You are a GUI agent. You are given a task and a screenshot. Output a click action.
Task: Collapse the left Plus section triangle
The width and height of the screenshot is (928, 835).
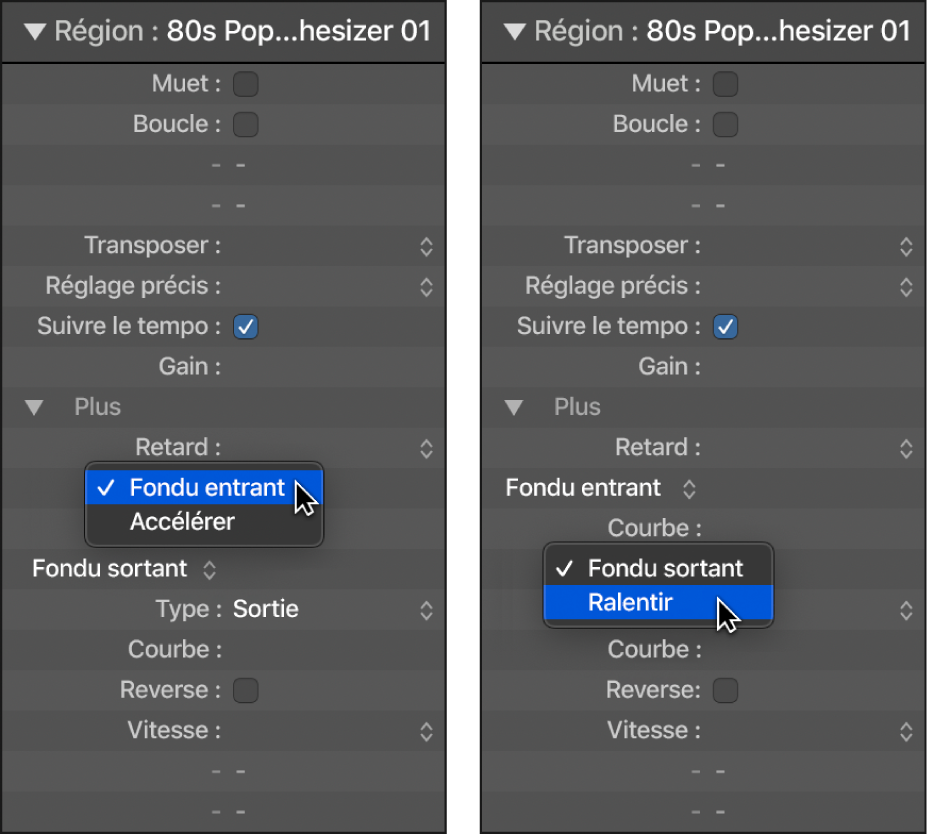click(x=34, y=407)
